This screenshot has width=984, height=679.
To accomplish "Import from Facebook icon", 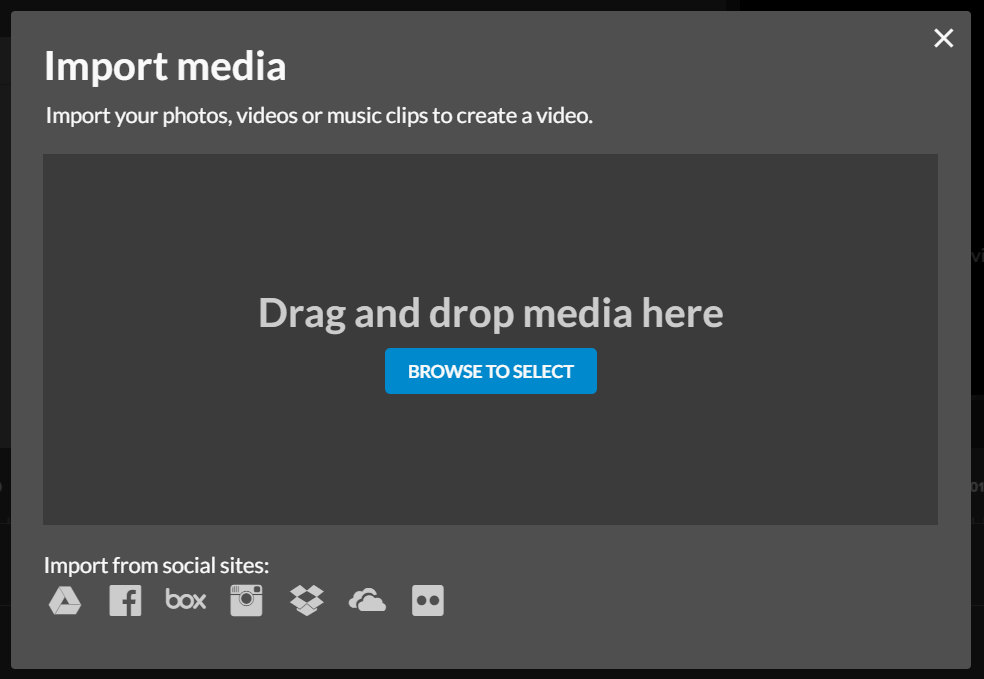I will click(x=126, y=601).
